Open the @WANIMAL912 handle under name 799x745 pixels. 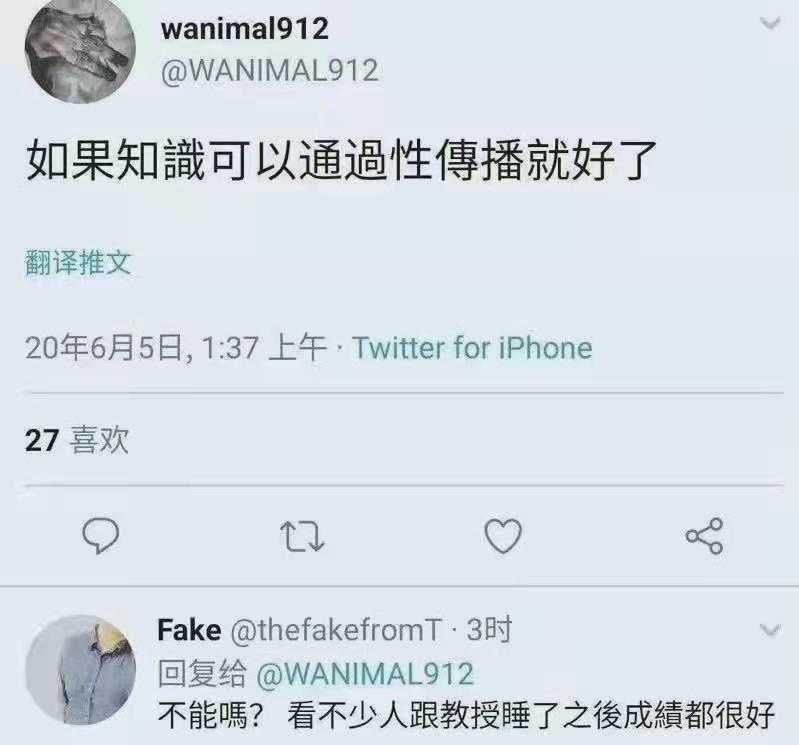coord(270,70)
